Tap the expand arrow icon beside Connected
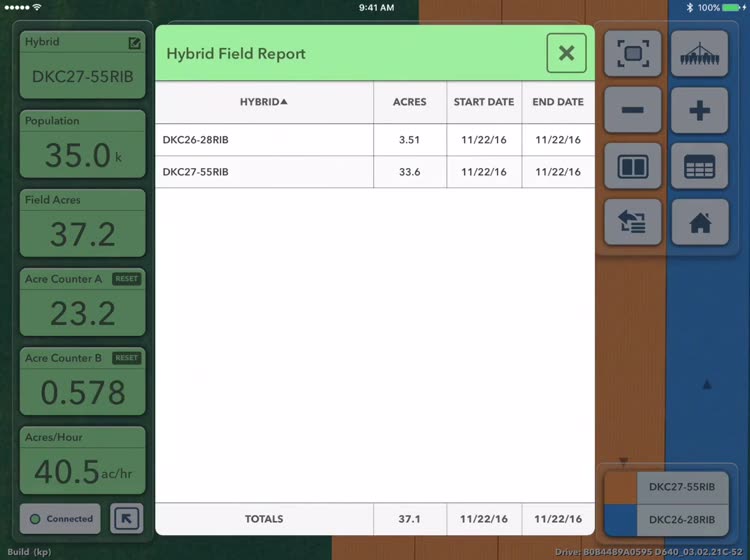Screen dimensions: 750x560 coord(126,518)
